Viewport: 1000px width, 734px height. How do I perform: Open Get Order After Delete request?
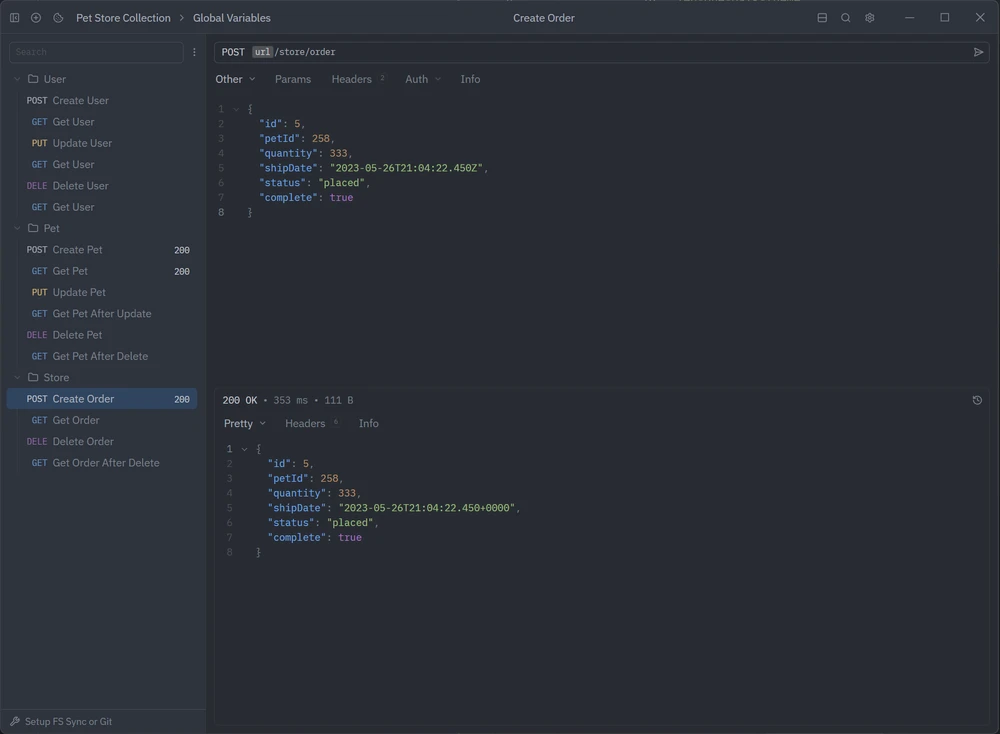102,463
